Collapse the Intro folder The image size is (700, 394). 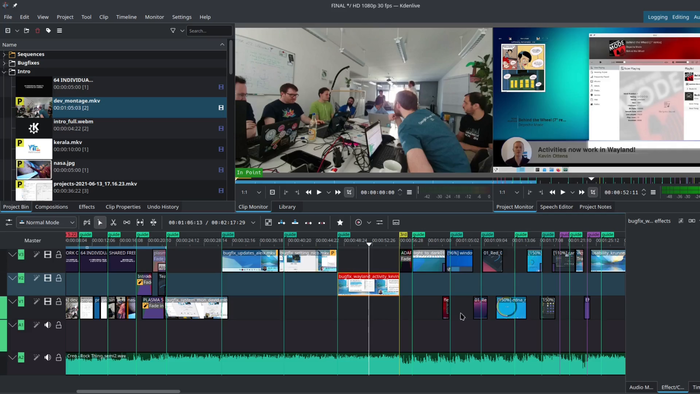(4, 71)
